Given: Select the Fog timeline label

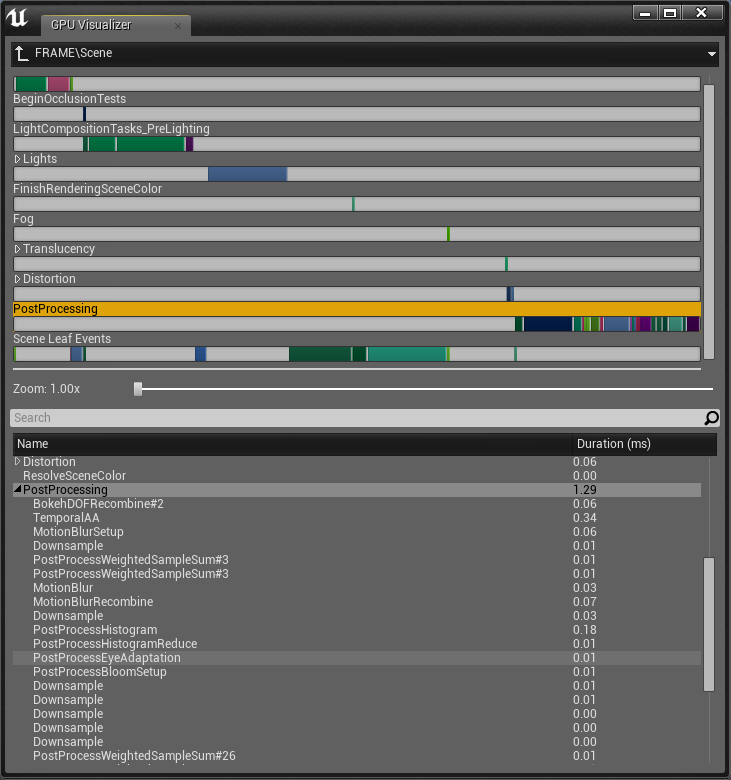Looking at the screenshot, I should (x=23, y=219).
